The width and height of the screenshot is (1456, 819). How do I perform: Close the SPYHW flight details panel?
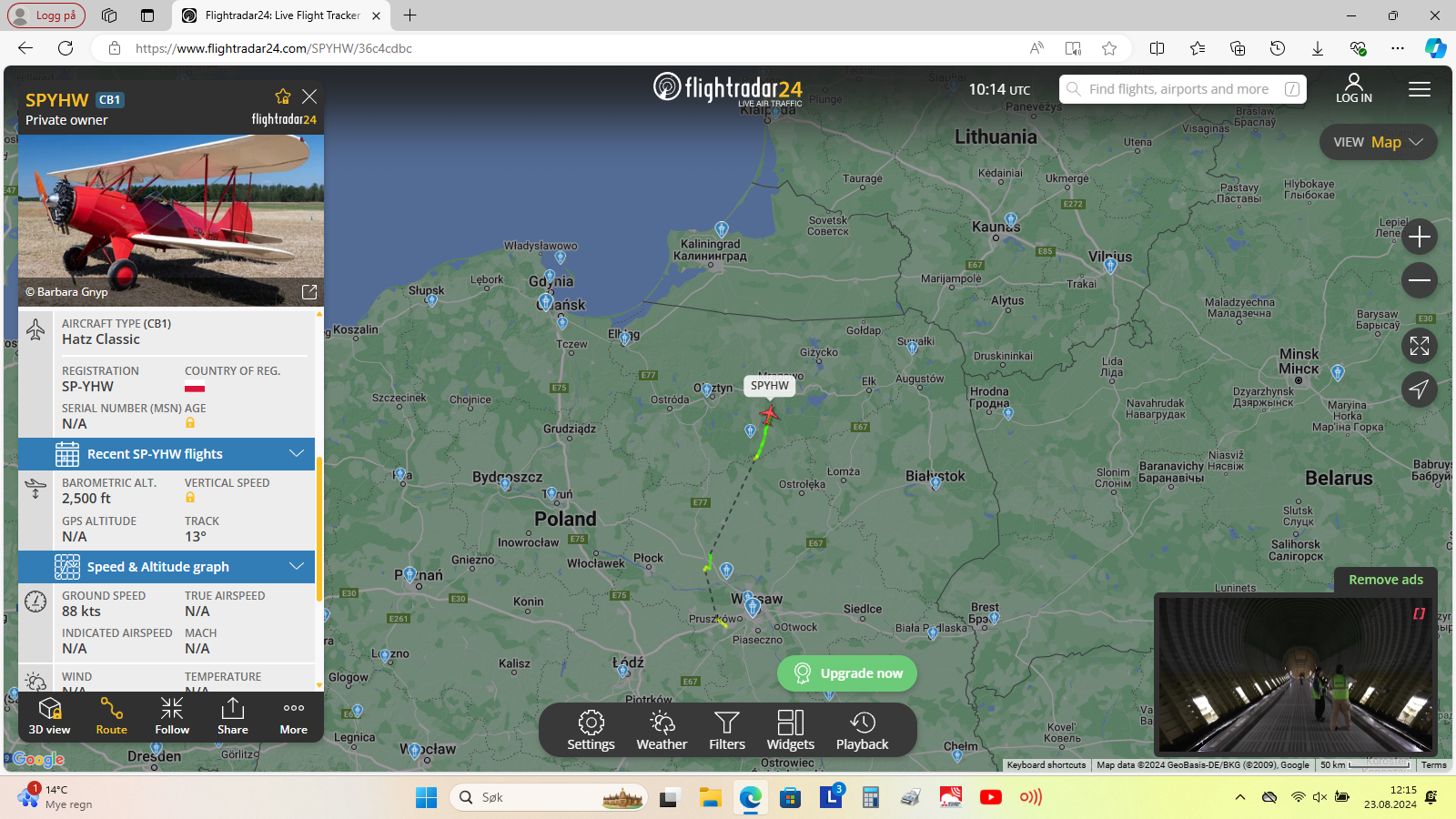(309, 96)
